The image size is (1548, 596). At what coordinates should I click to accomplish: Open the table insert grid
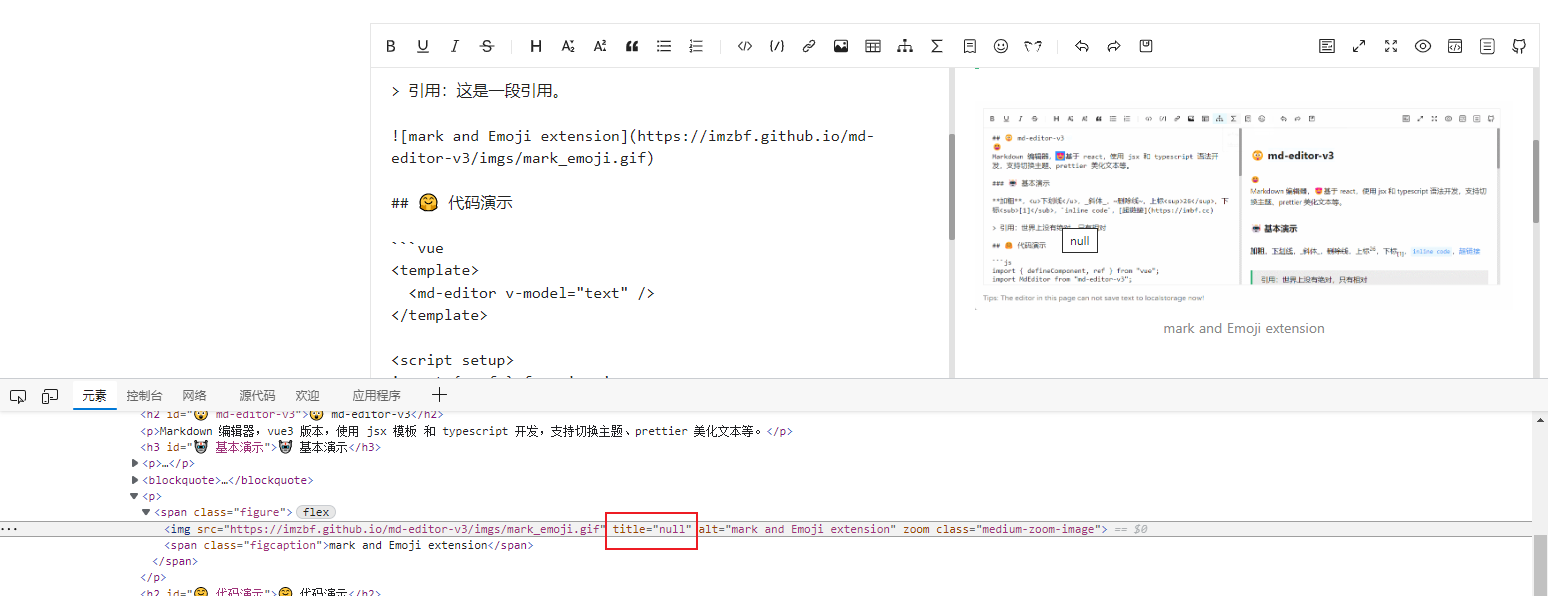tap(873, 46)
